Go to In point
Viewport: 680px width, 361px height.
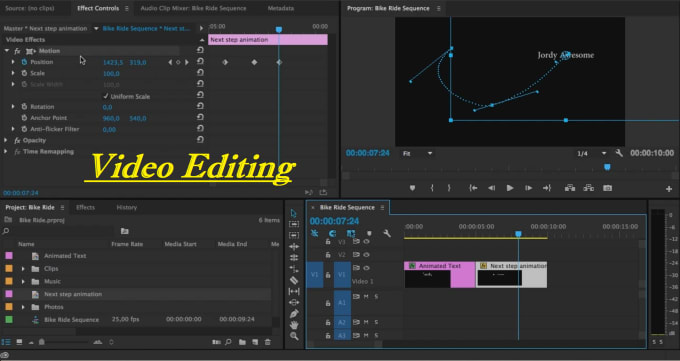coord(474,188)
